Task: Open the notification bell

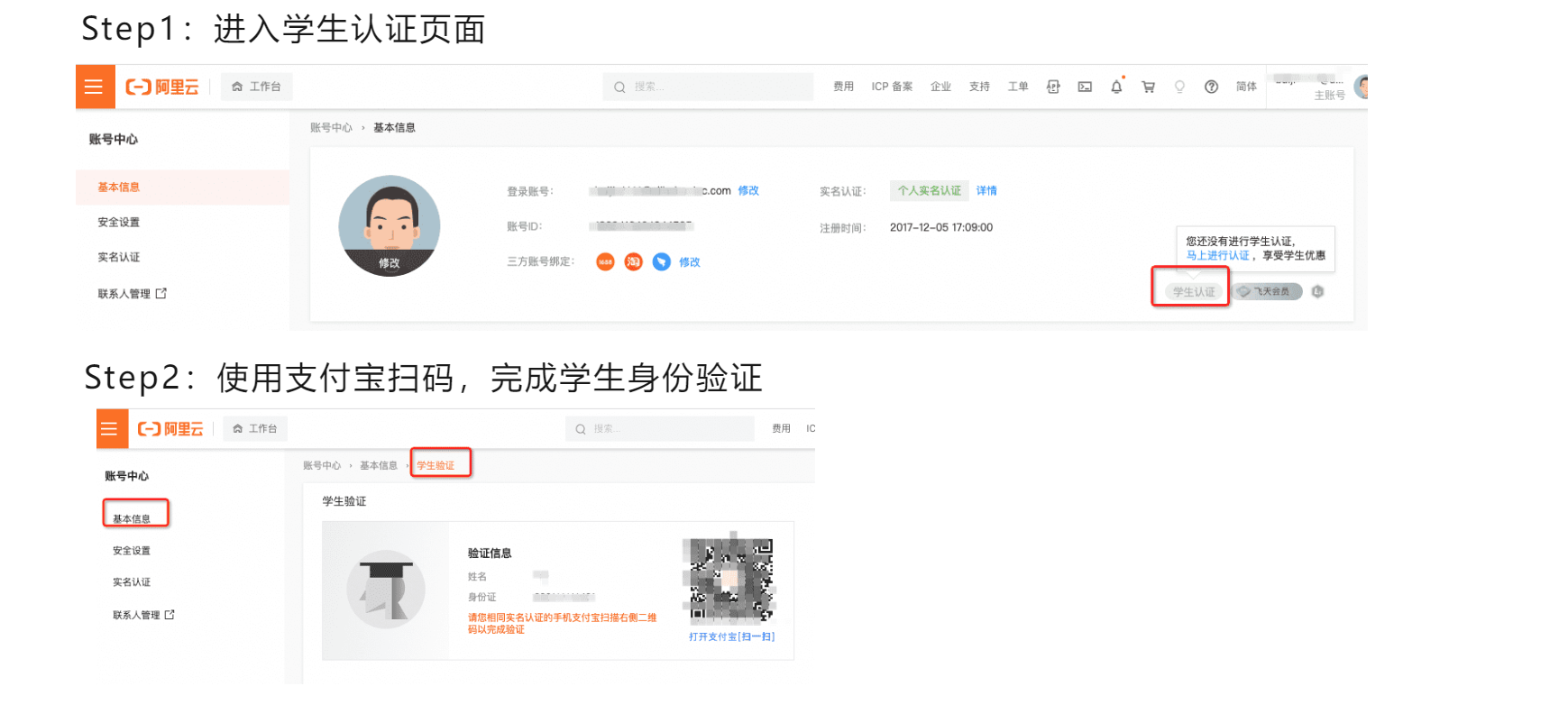Action: [1116, 87]
